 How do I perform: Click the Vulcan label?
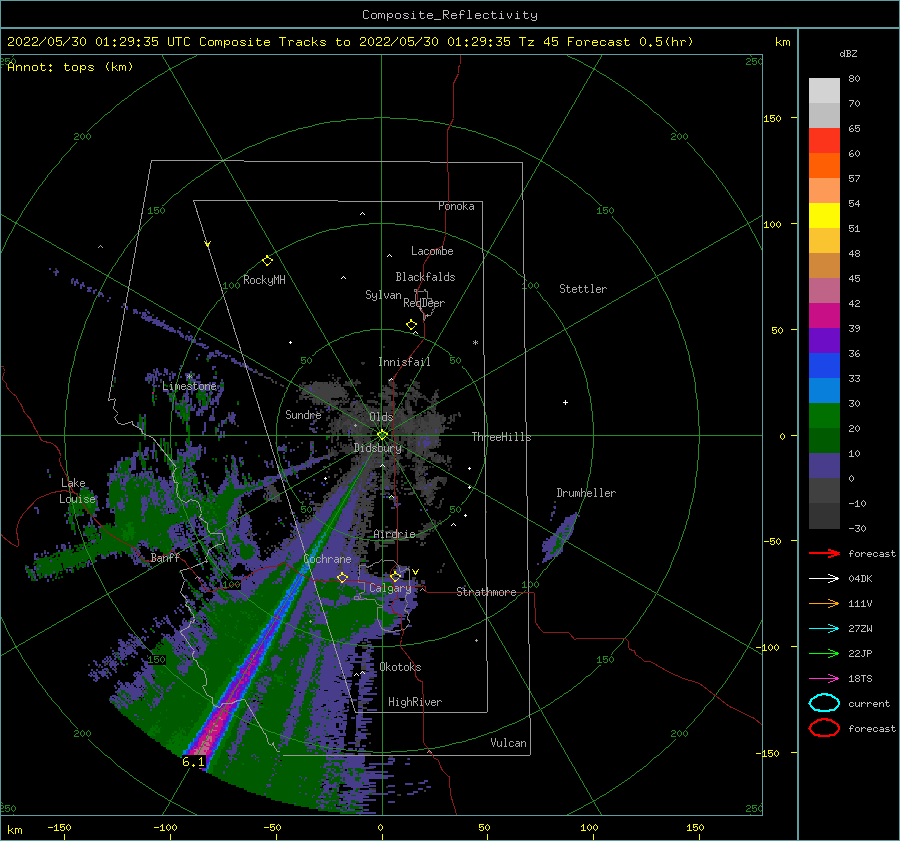[508, 743]
